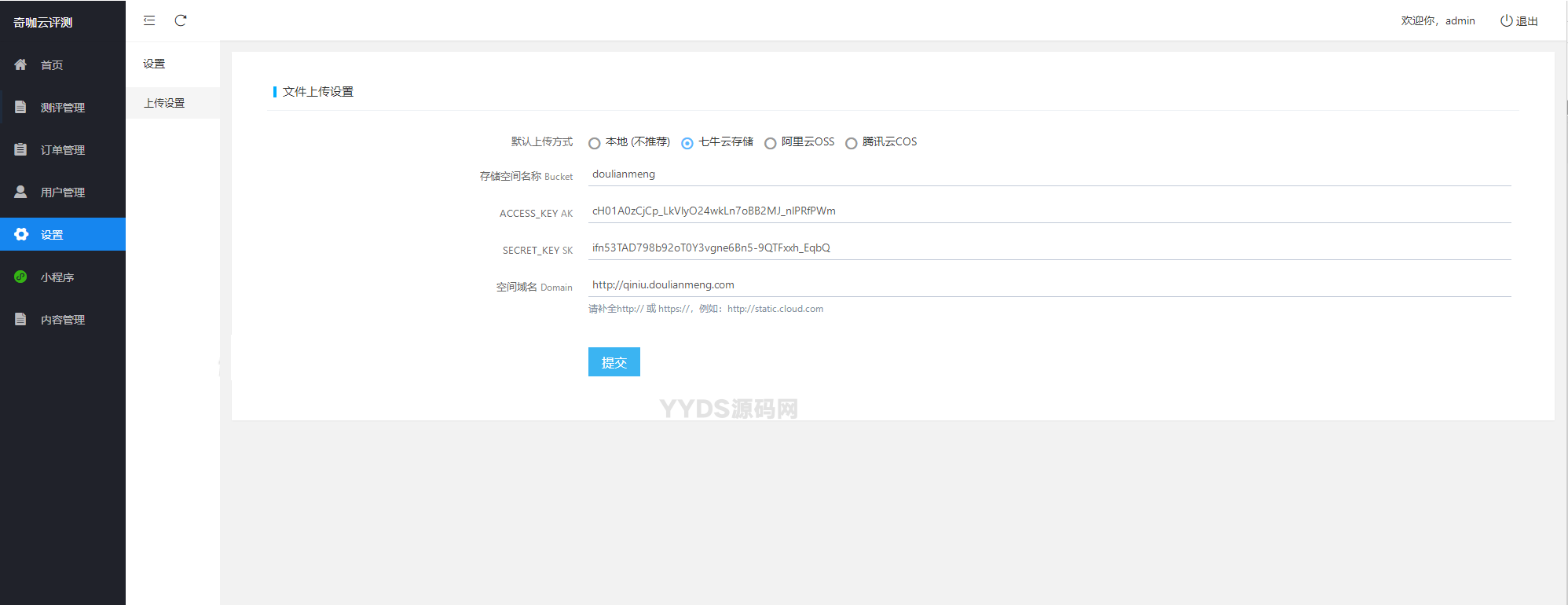Select 本地 (不推荐) upload radio option
The height and width of the screenshot is (605, 1568).
tap(595, 143)
